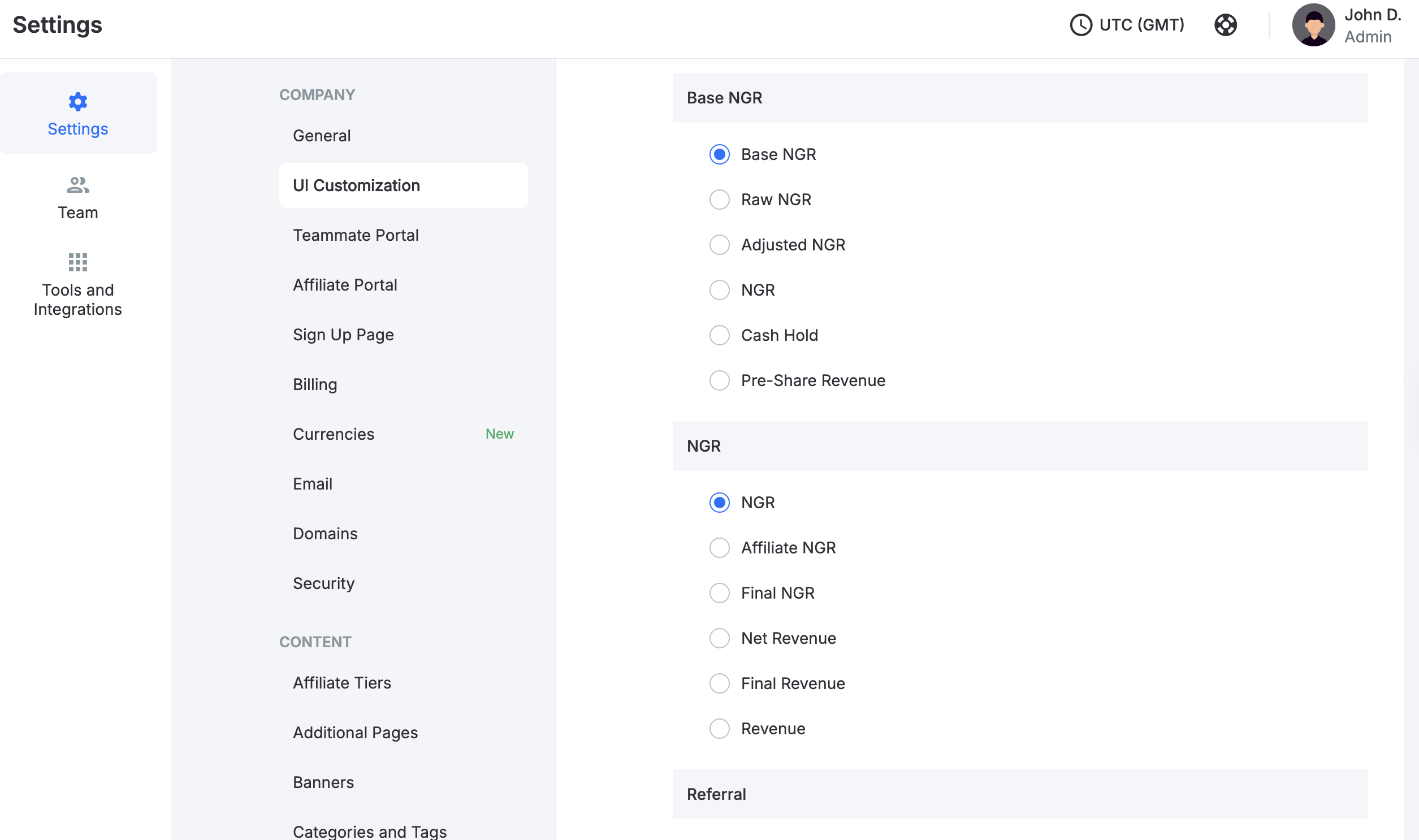Select Final NGR radio option
Screen dimensions: 1419x840
pyautogui.click(x=720, y=593)
